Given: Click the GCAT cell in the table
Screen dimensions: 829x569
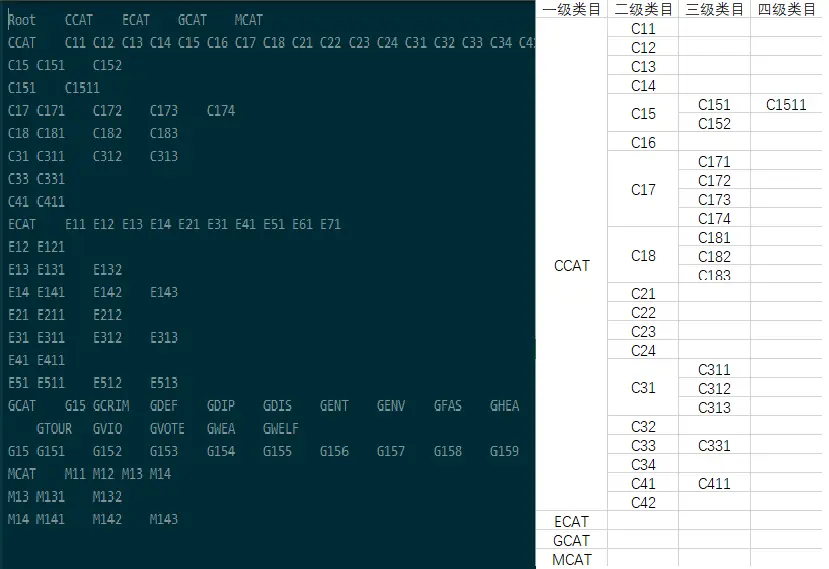Looking at the screenshot, I should pyautogui.click(x=572, y=540).
